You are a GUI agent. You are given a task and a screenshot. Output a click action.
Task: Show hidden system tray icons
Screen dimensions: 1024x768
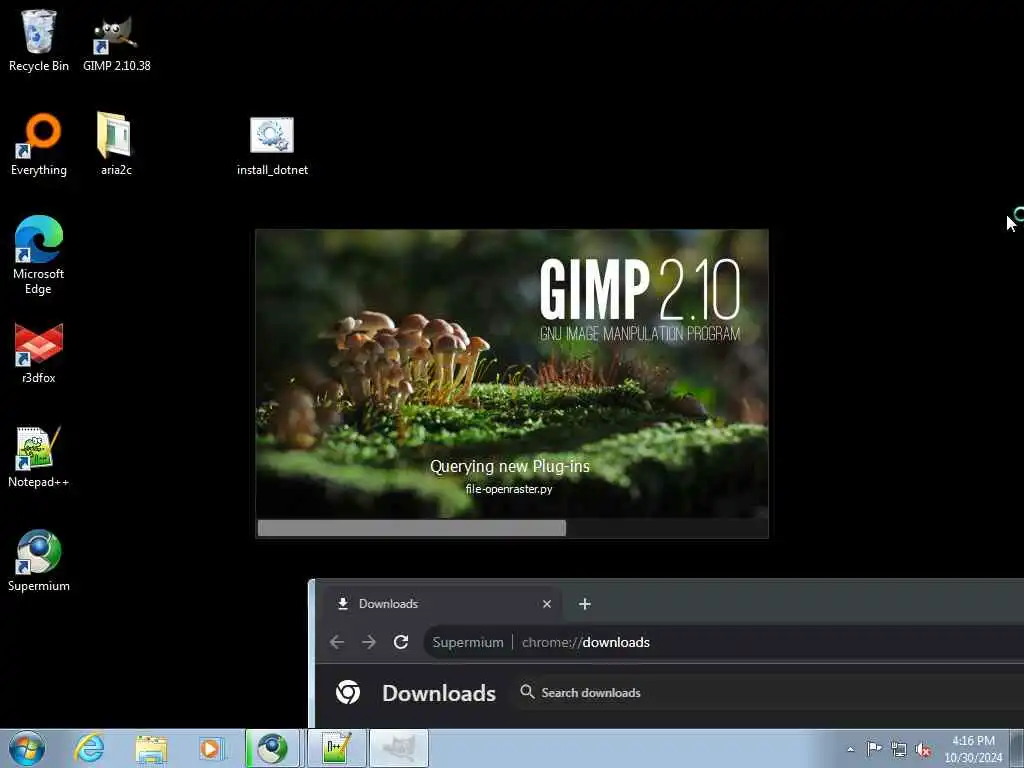click(850, 749)
